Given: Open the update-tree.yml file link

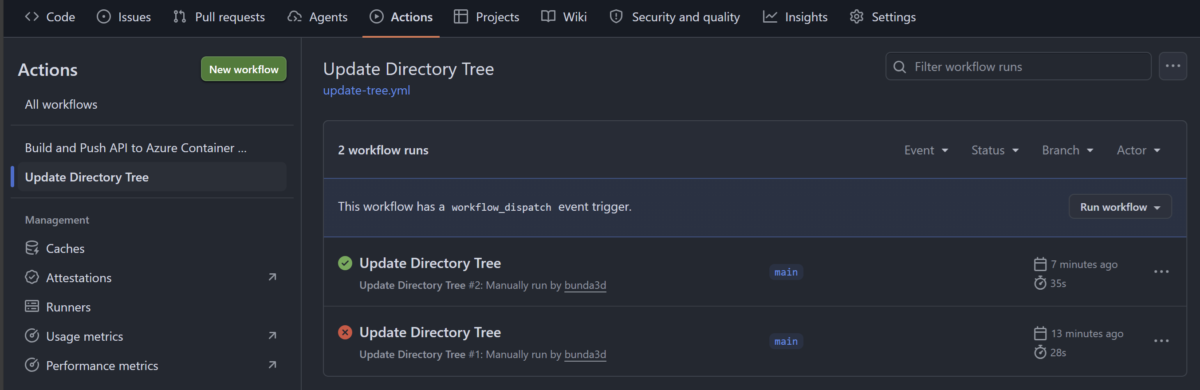Looking at the screenshot, I should [x=366, y=90].
